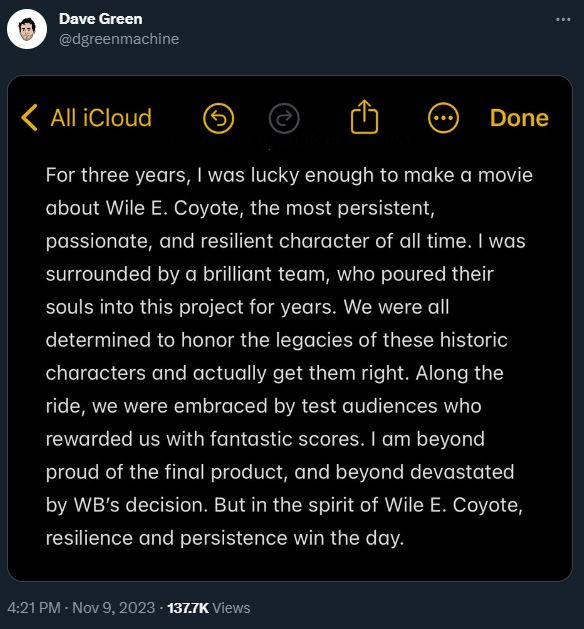Click the 'fantastic scores' text in the note
The image size is (584, 629).
pyautogui.click(x=287, y=439)
